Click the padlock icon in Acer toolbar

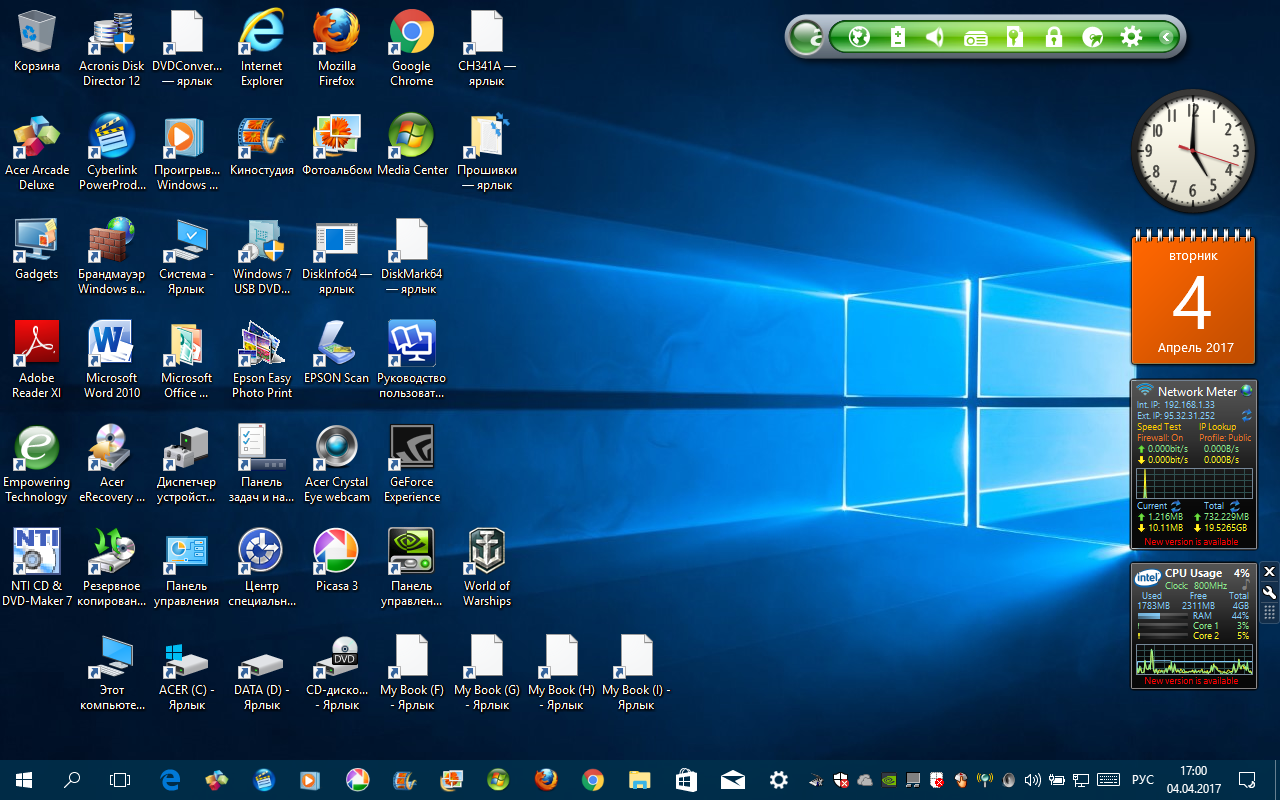pos(1053,37)
